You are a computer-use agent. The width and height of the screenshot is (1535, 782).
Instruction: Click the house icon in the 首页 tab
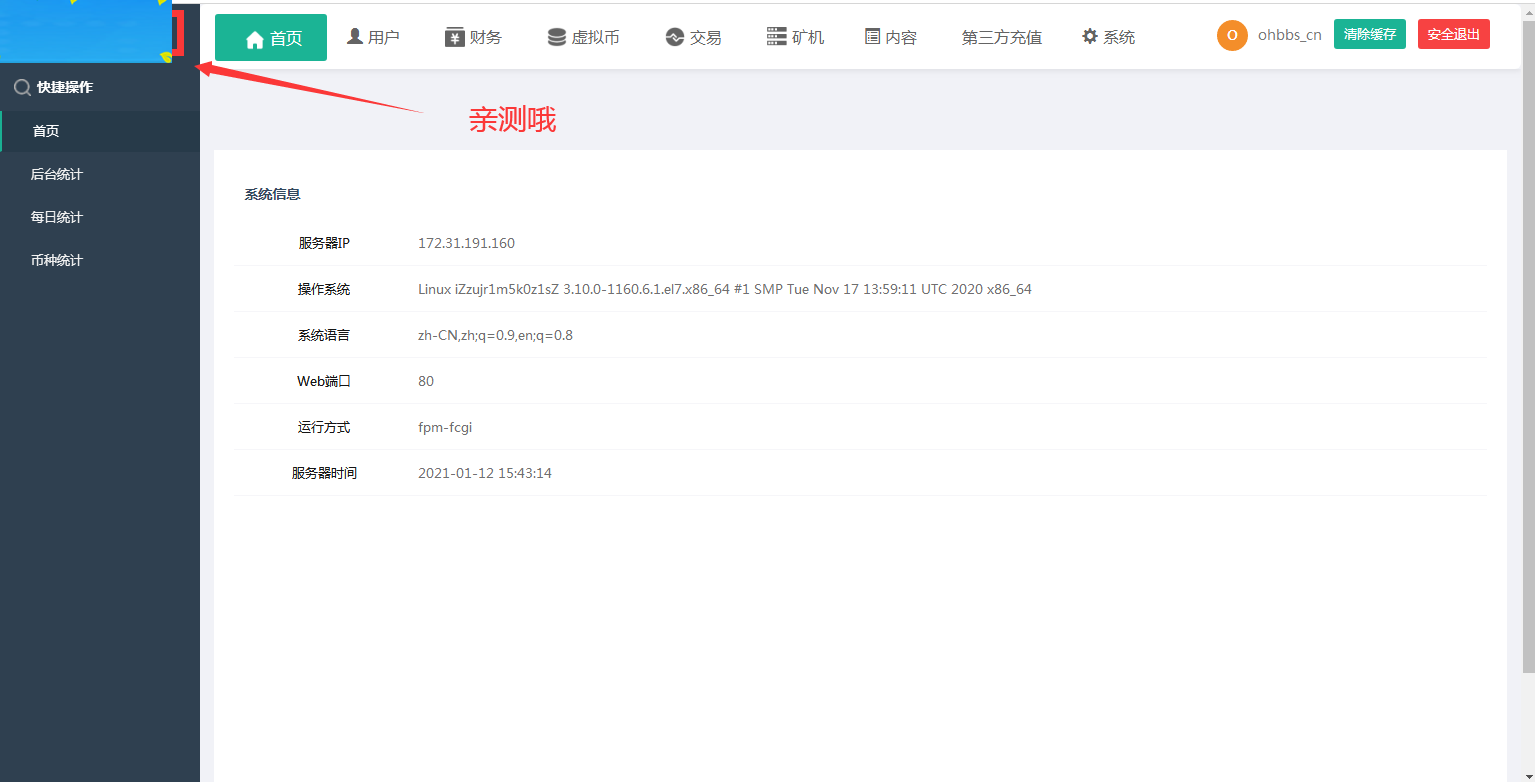click(254, 39)
